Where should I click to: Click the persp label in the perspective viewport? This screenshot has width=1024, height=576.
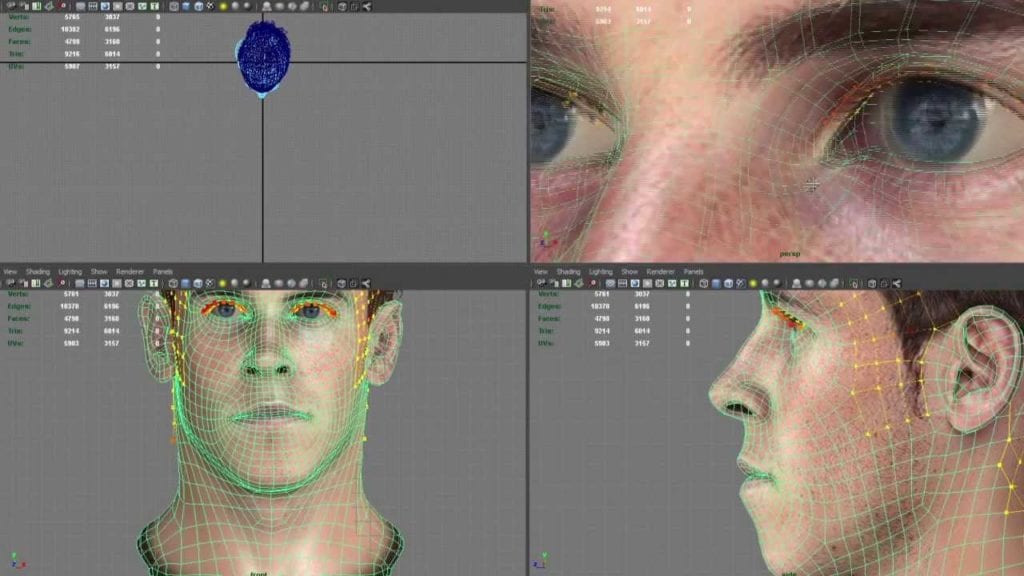pos(791,254)
